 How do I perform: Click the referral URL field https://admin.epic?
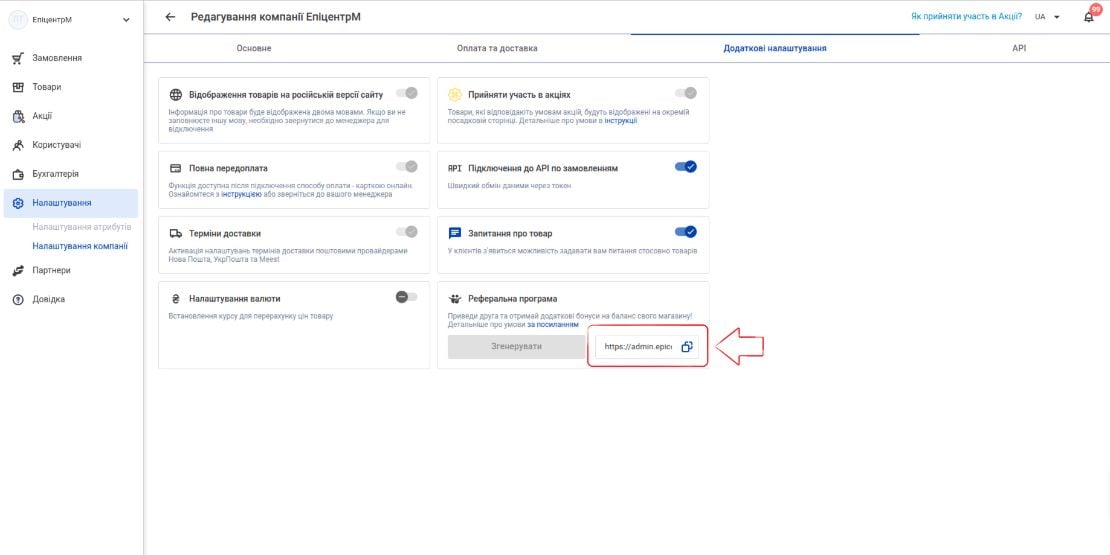[638, 347]
